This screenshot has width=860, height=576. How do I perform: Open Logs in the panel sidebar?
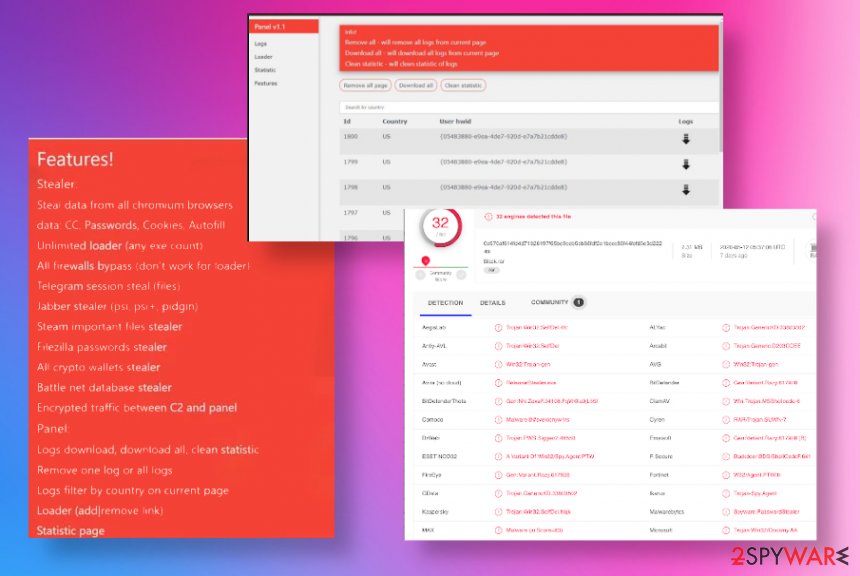click(261, 44)
